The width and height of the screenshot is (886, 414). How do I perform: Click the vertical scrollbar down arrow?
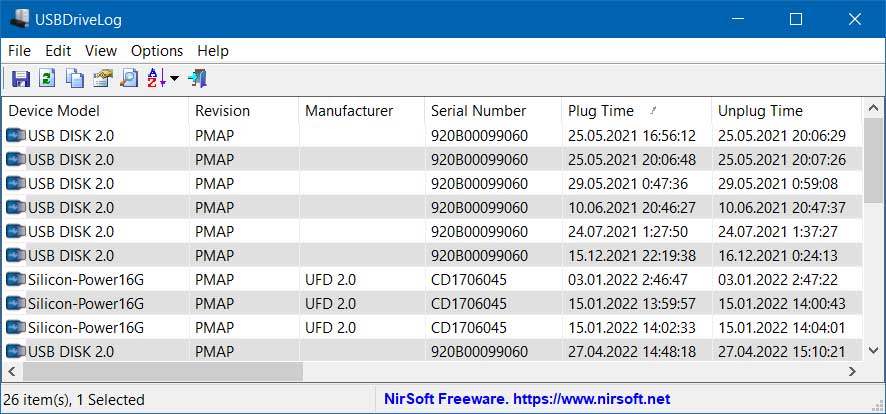tap(874, 351)
